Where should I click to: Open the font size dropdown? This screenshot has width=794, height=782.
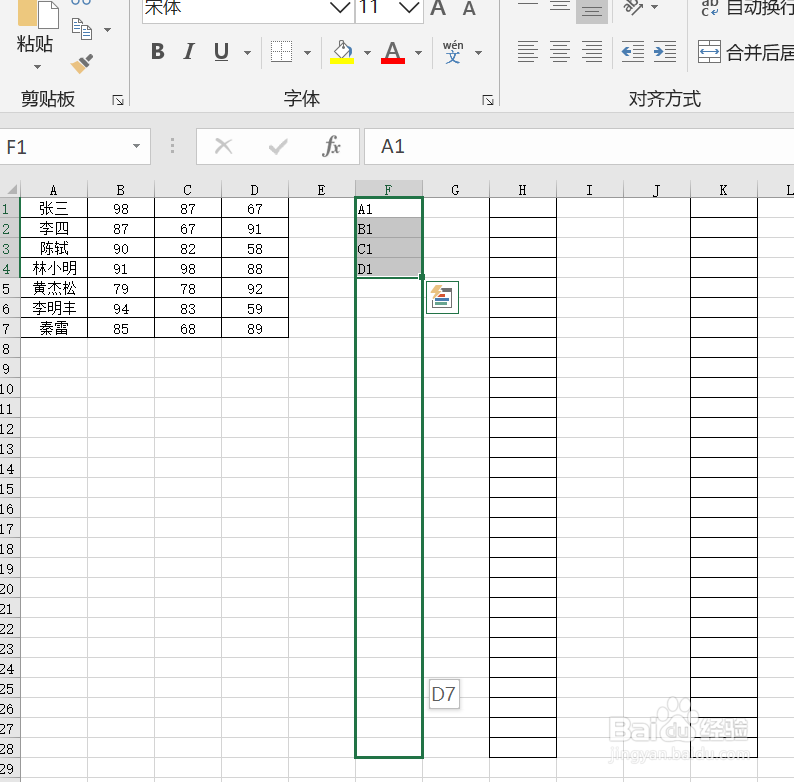409,8
